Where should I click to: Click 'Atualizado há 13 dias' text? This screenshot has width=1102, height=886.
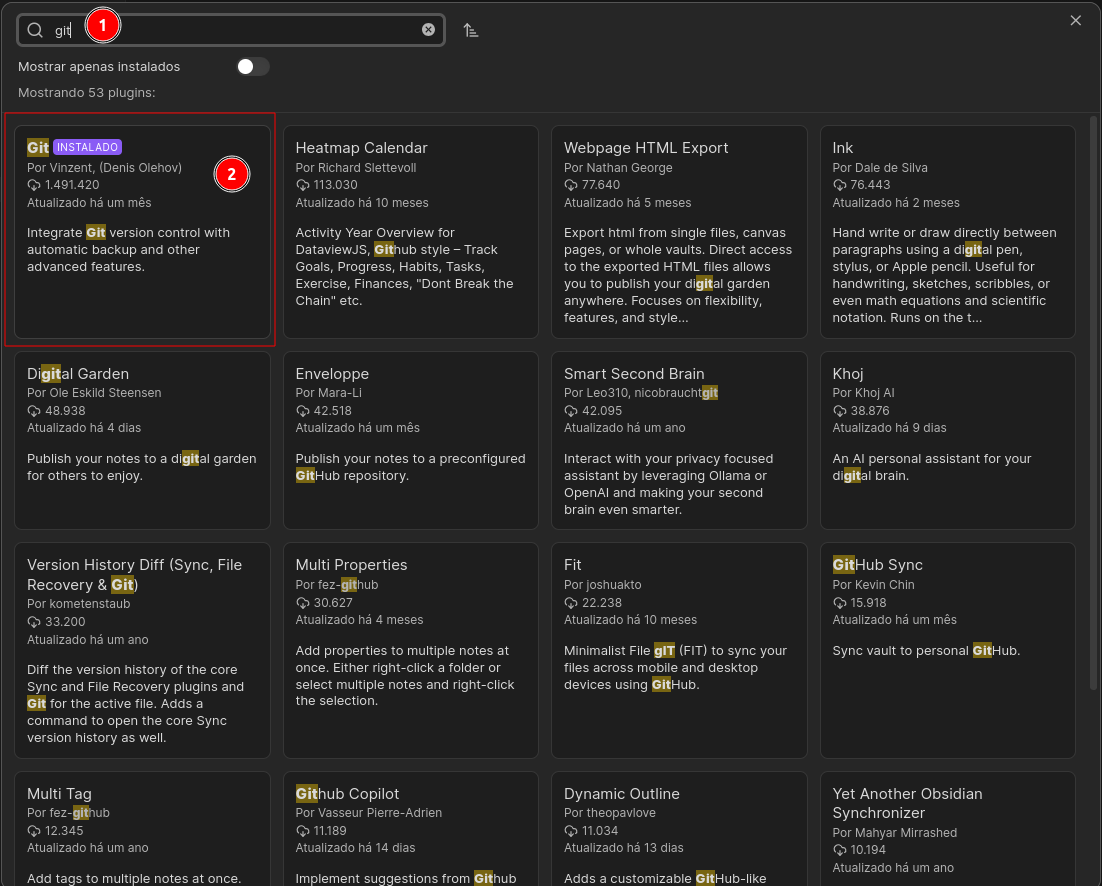pyautogui.click(x=623, y=848)
